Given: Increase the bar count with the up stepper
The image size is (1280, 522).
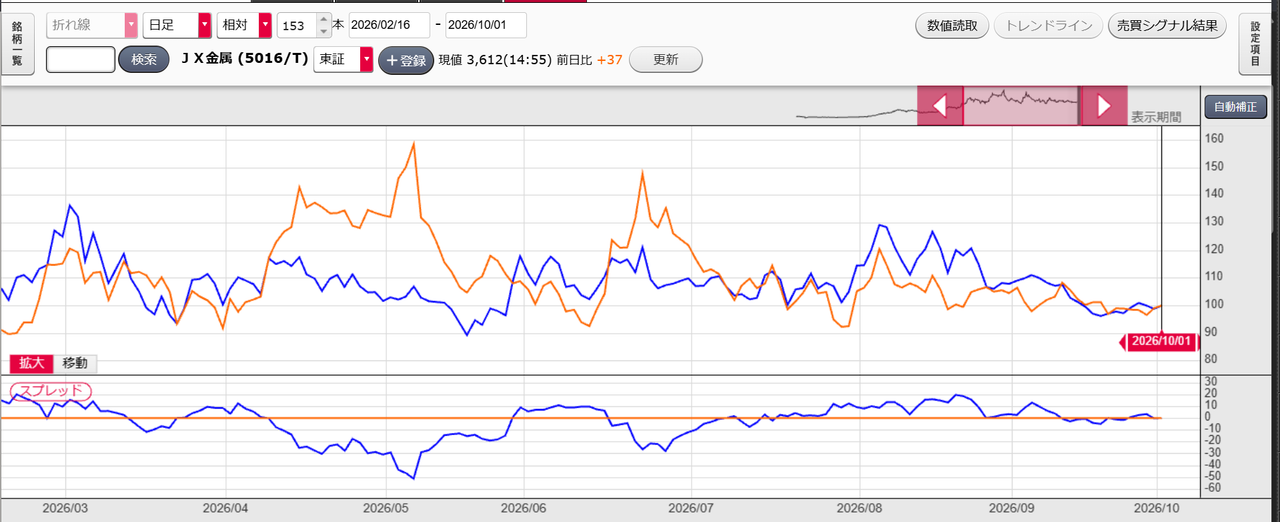Looking at the screenshot, I should 323,20.
